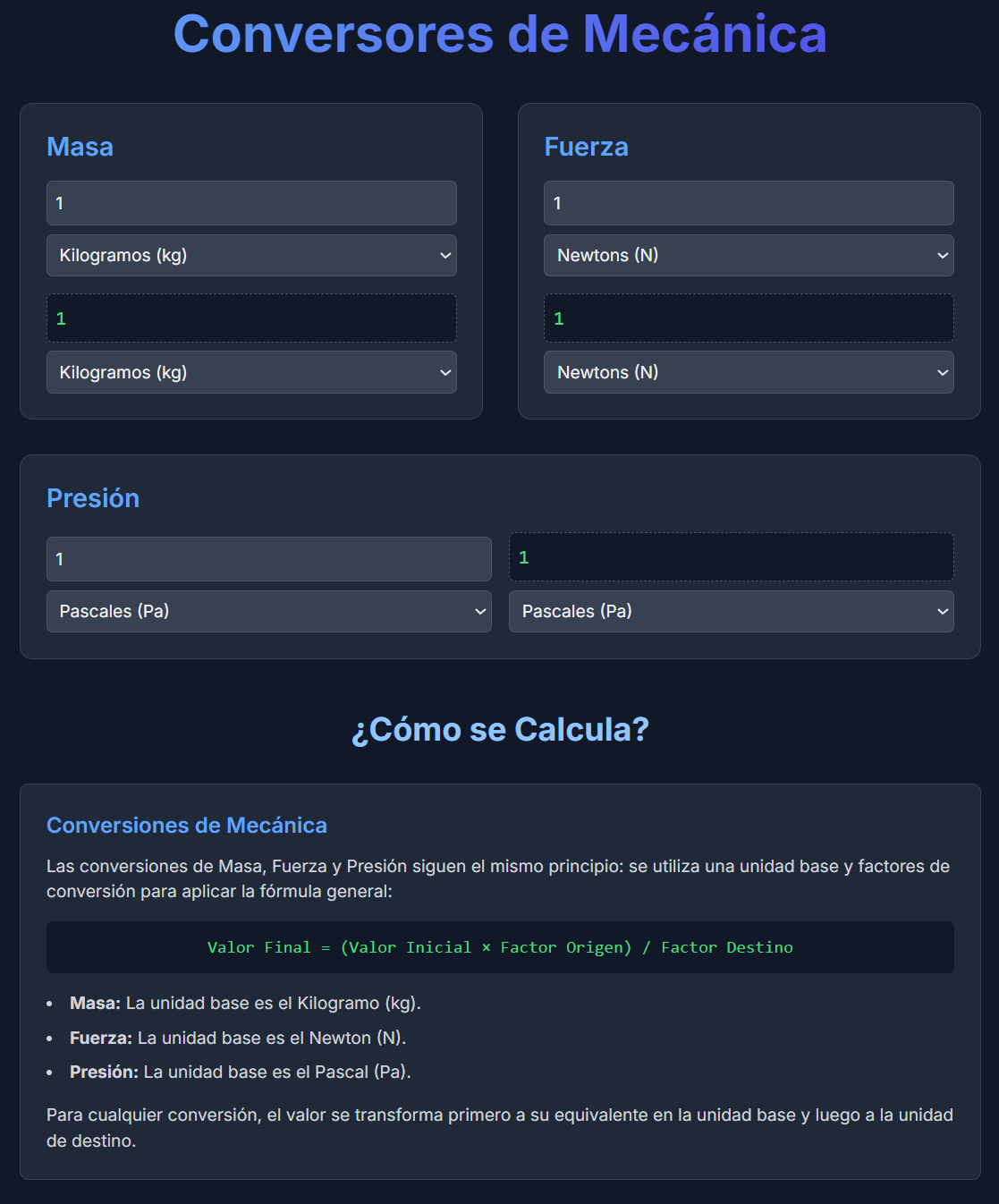Open the Fuerza source Newtons dropdown
Screen dimensions: 999x1204
749,256
